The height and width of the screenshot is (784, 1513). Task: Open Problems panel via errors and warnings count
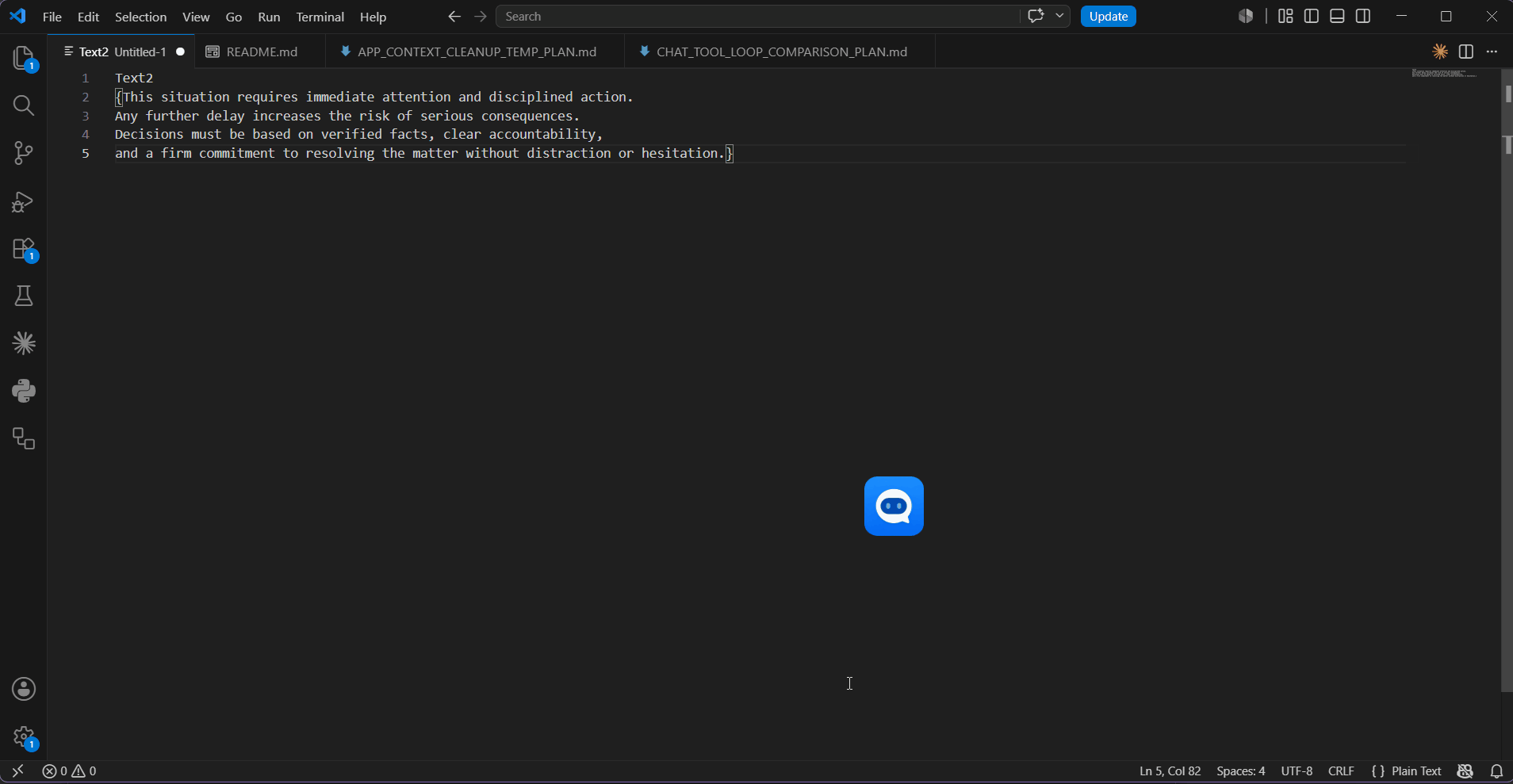tap(69, 771)
